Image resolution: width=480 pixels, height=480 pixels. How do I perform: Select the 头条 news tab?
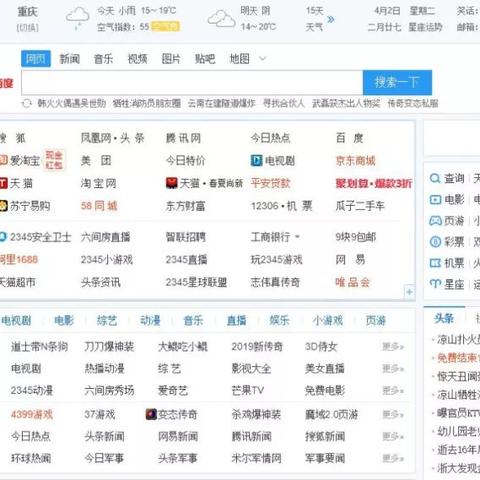pos(444,318)
